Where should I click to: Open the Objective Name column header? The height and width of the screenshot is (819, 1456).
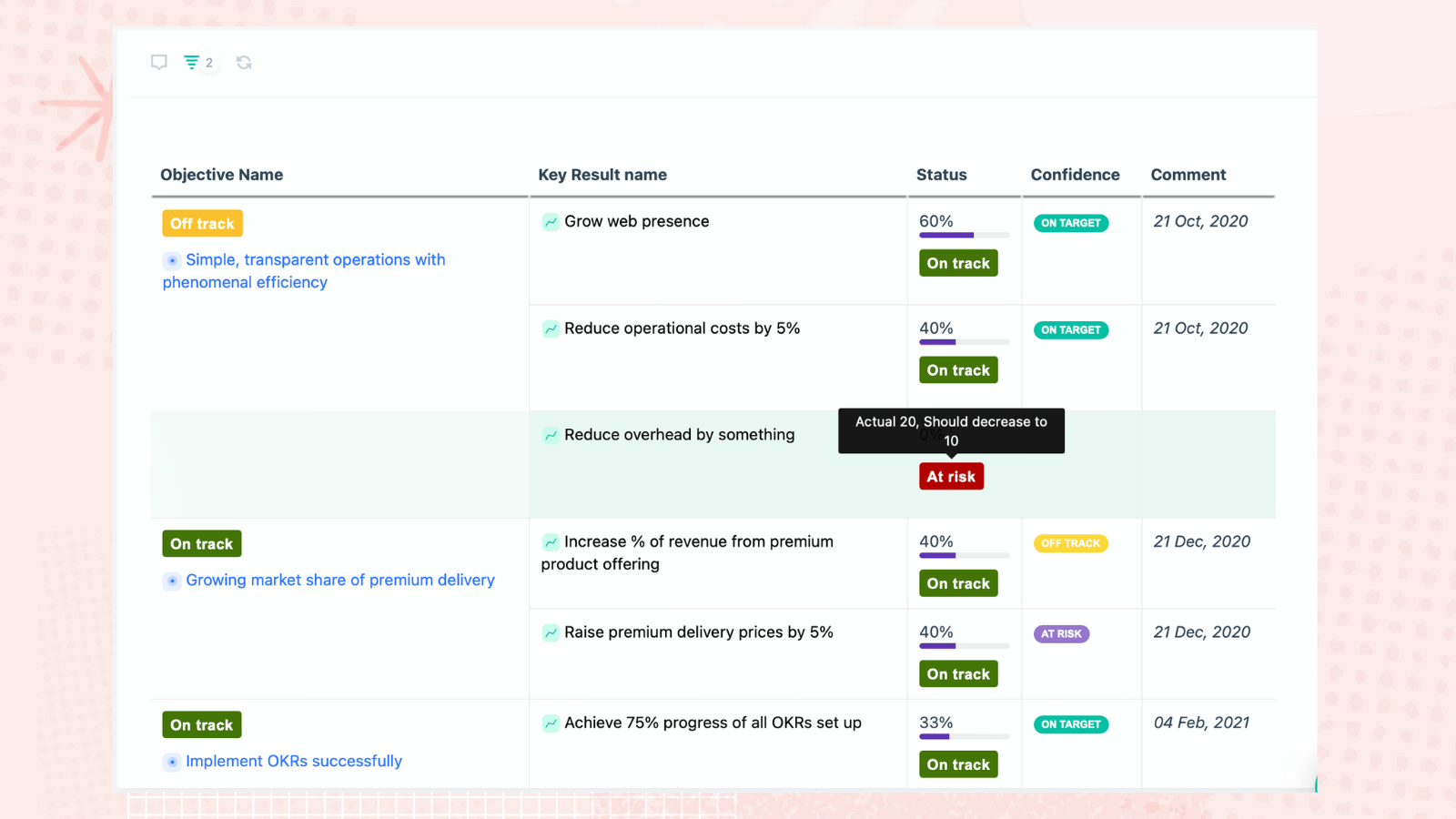pyautogui.click(x=221, y=174)
